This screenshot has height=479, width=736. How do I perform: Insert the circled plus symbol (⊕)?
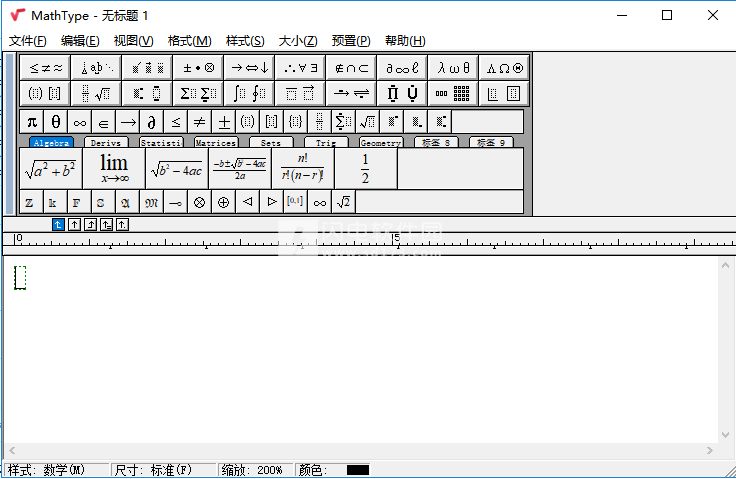[x=223, y=202]
